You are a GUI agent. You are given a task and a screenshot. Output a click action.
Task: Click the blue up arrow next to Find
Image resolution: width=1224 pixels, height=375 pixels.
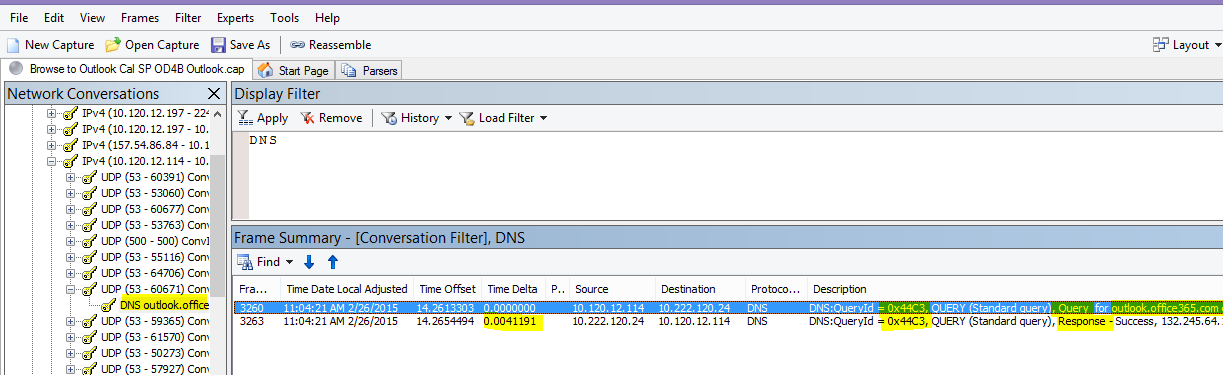pos(333,262)
